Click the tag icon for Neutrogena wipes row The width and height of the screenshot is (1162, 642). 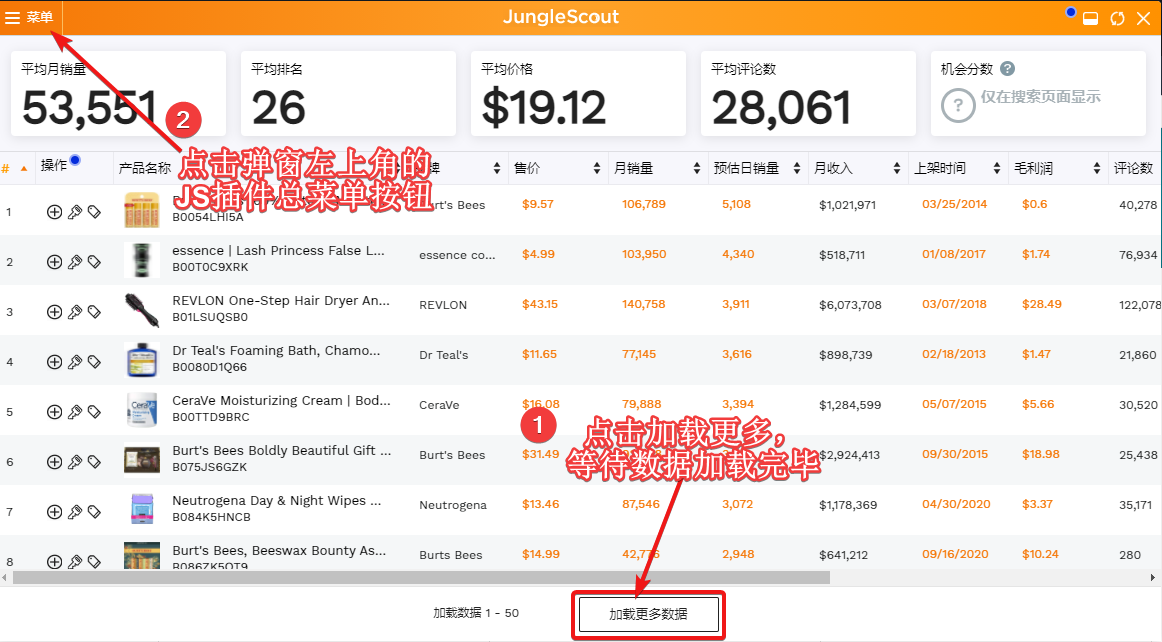94,512
